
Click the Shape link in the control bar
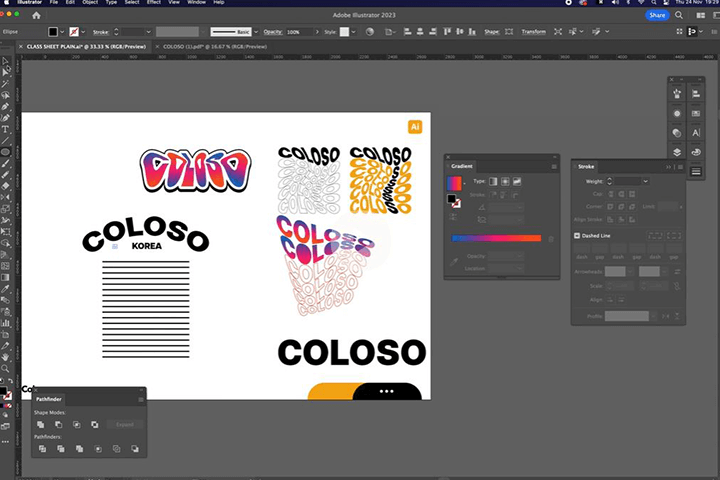pos(491,32)
